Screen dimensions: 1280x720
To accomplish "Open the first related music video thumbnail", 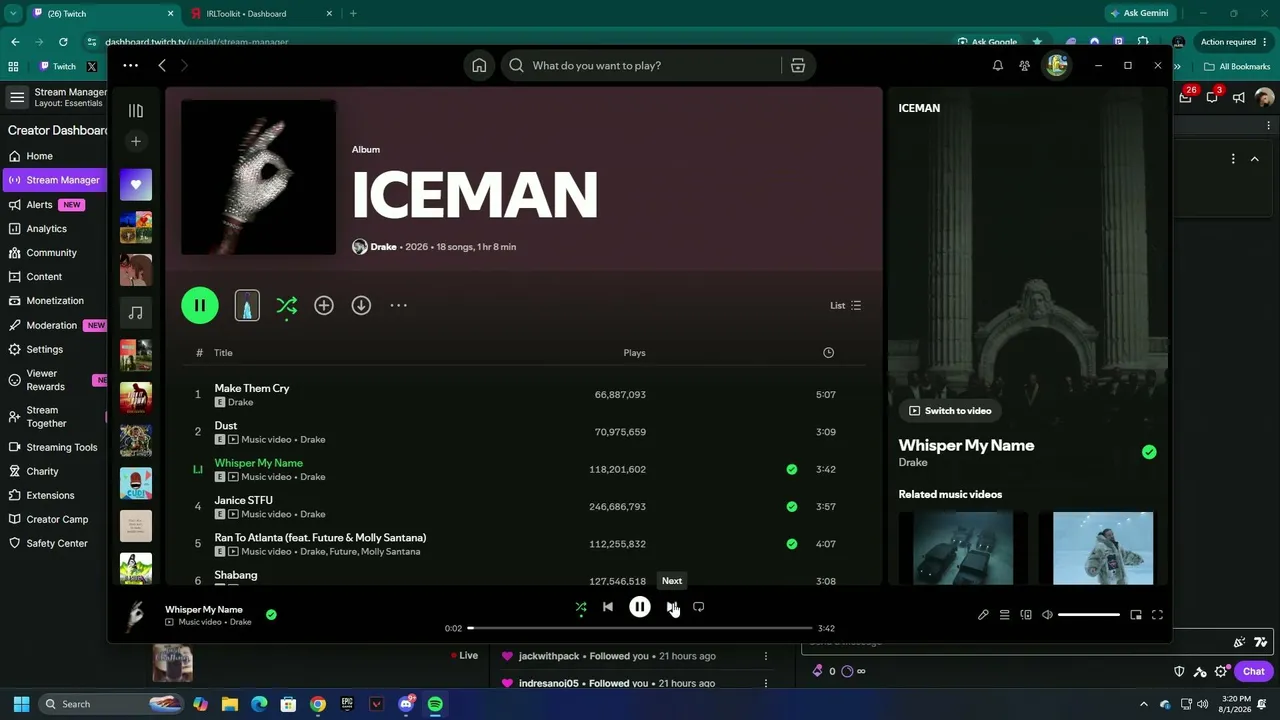I will click(x=962, y=548).
